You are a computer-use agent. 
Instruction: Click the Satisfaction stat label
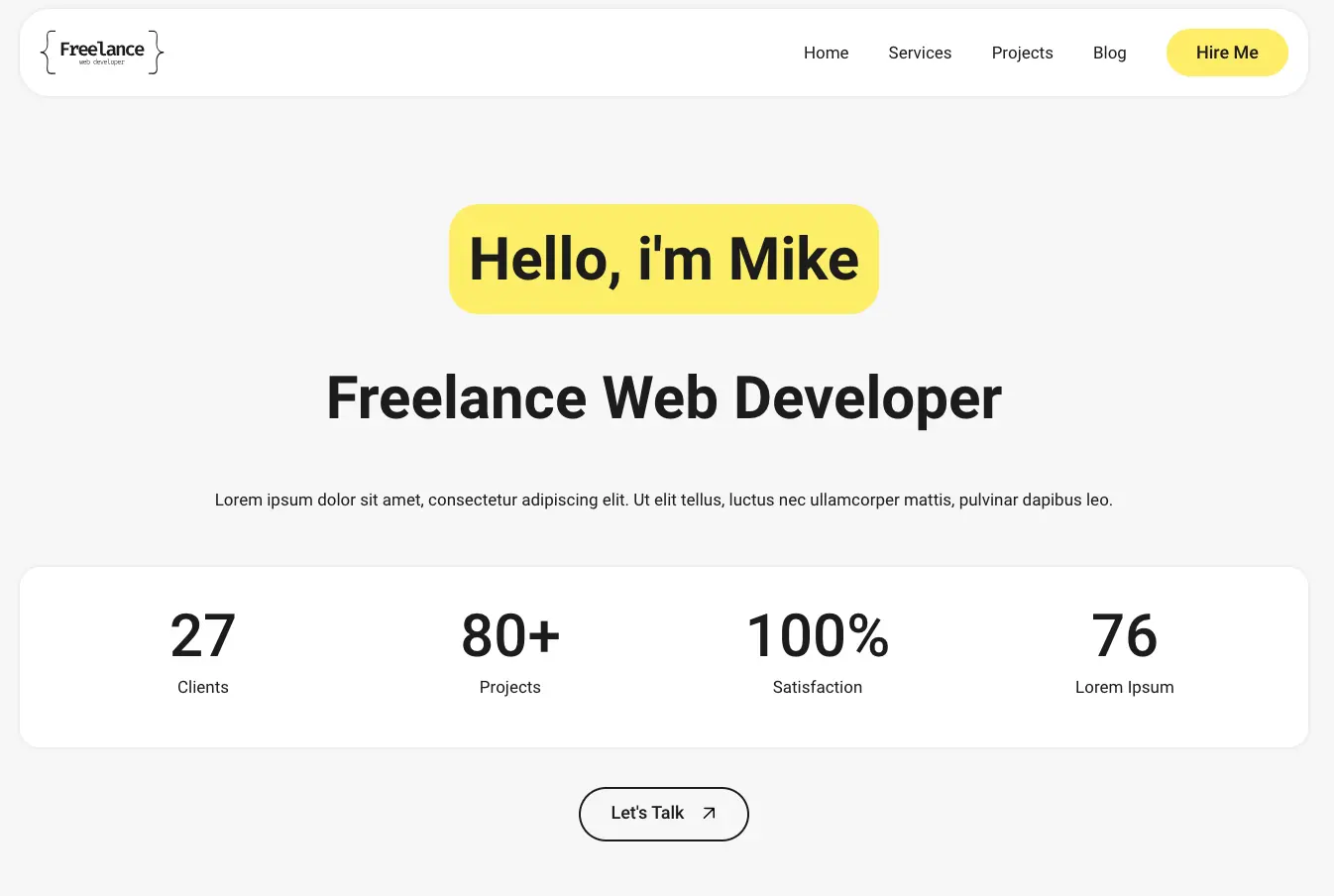818,688
